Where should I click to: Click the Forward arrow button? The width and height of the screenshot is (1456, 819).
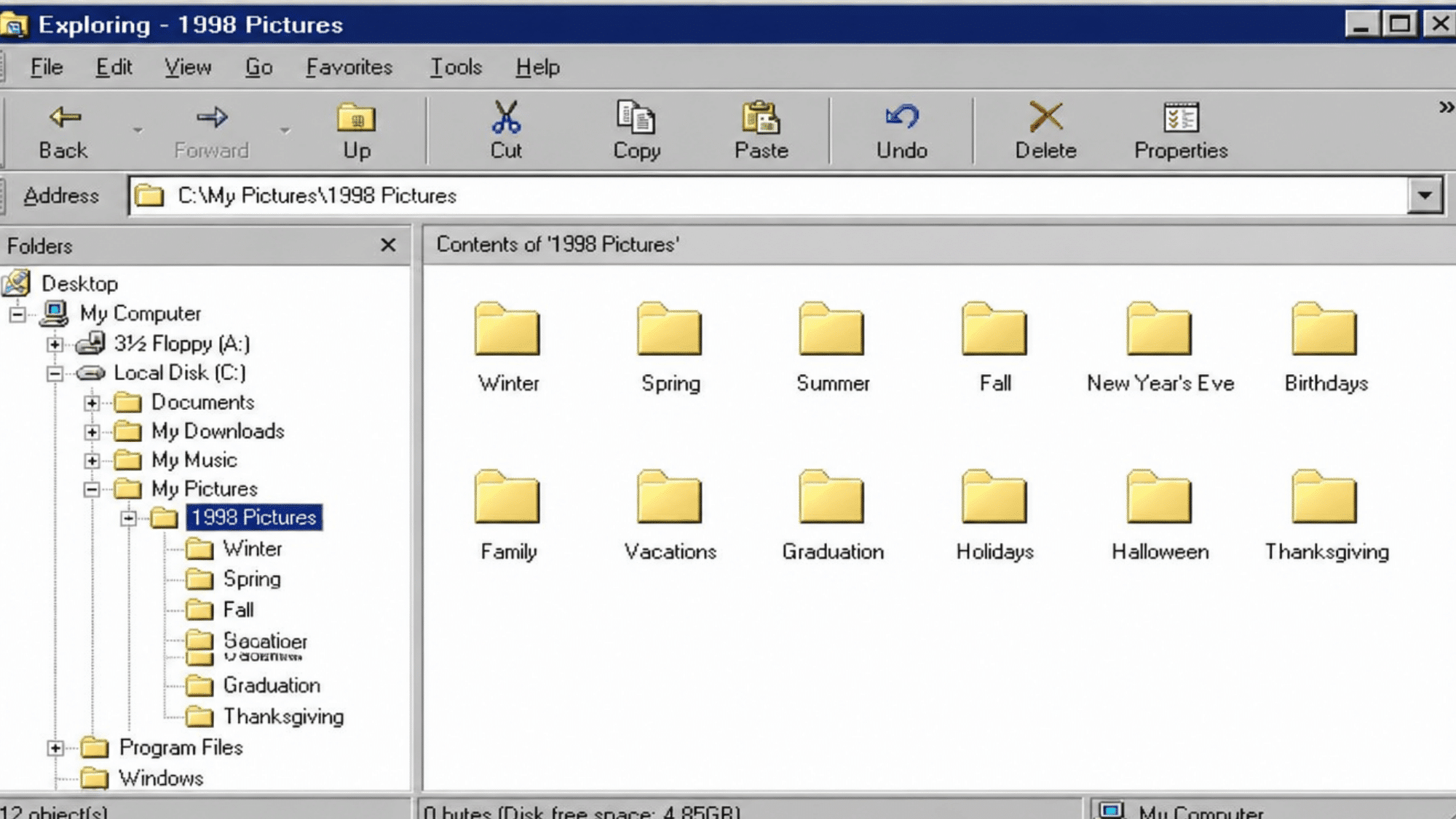(x=211, y=131)
